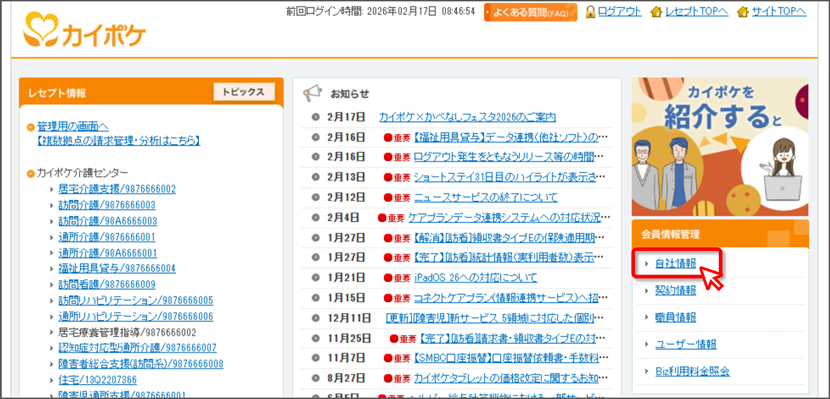
Task: Click the house icon beside サイトTOPへ
Action: (743, 11)
